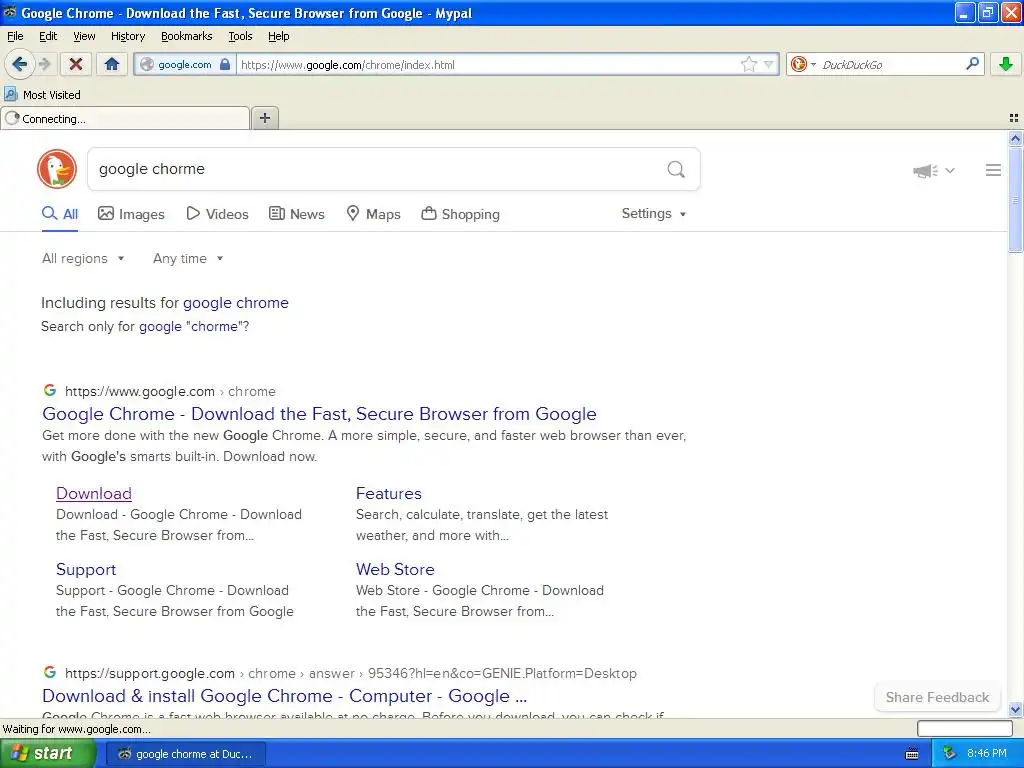1024x768 pixels.
Task: Expand the All regions filter
Action: pyautogui.click(x=83, y=259)
